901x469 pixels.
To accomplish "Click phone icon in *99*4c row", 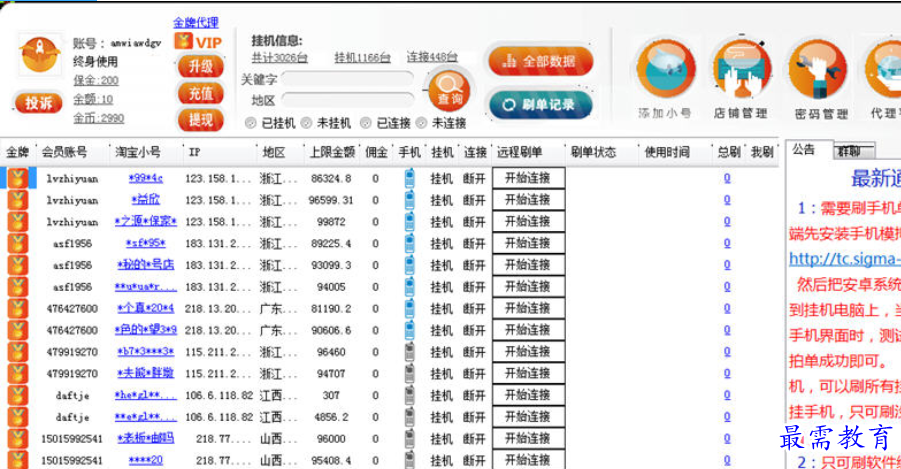I will click(x=410, y=178).
